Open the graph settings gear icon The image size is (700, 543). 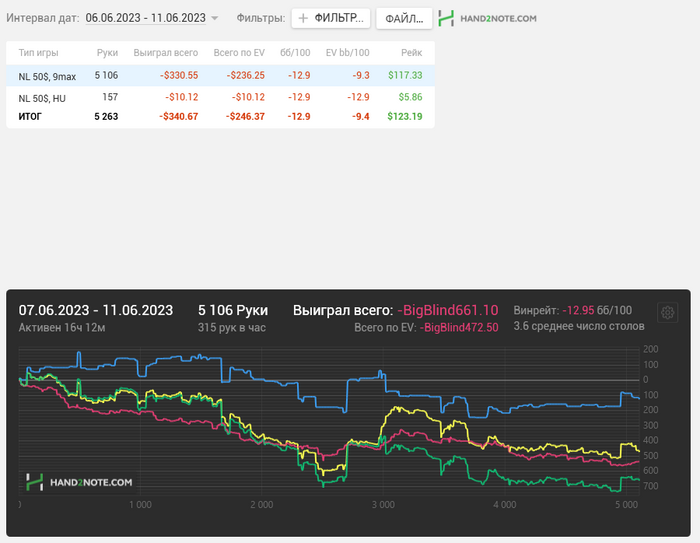click(667, 313)
